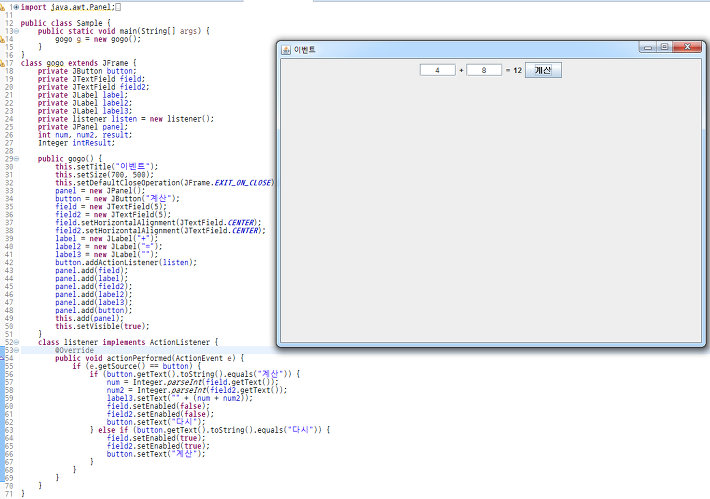
Task: Click the 'int num, num2, result;' line
Action: 85,135
